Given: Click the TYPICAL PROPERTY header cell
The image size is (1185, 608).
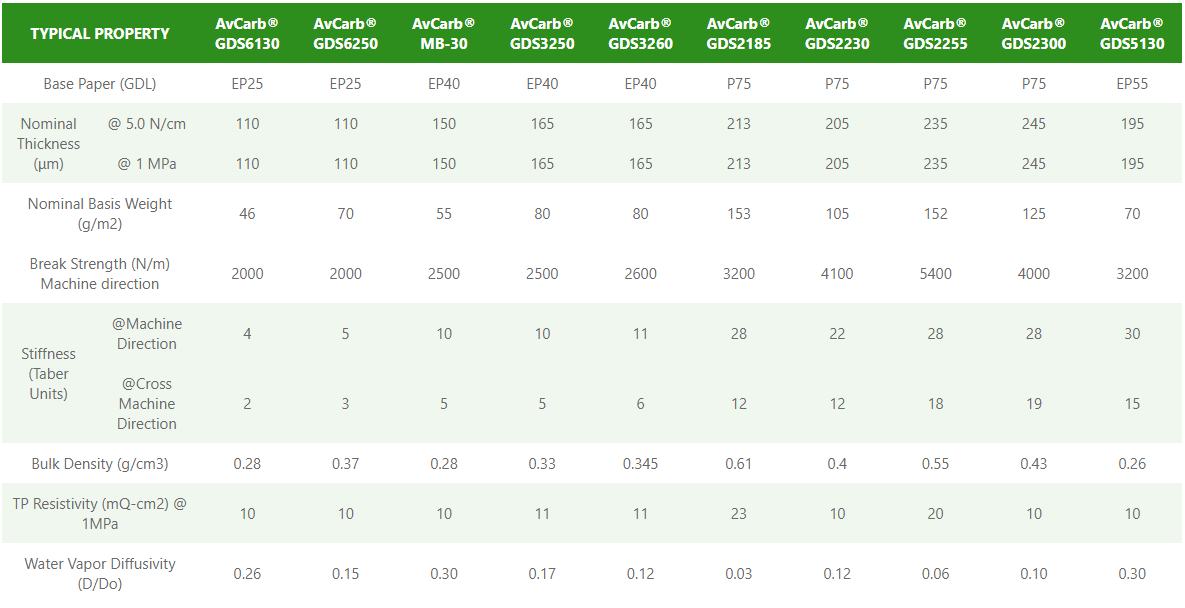Looking at the screenshot, I should pyautogui.click(x=100, y=33).
